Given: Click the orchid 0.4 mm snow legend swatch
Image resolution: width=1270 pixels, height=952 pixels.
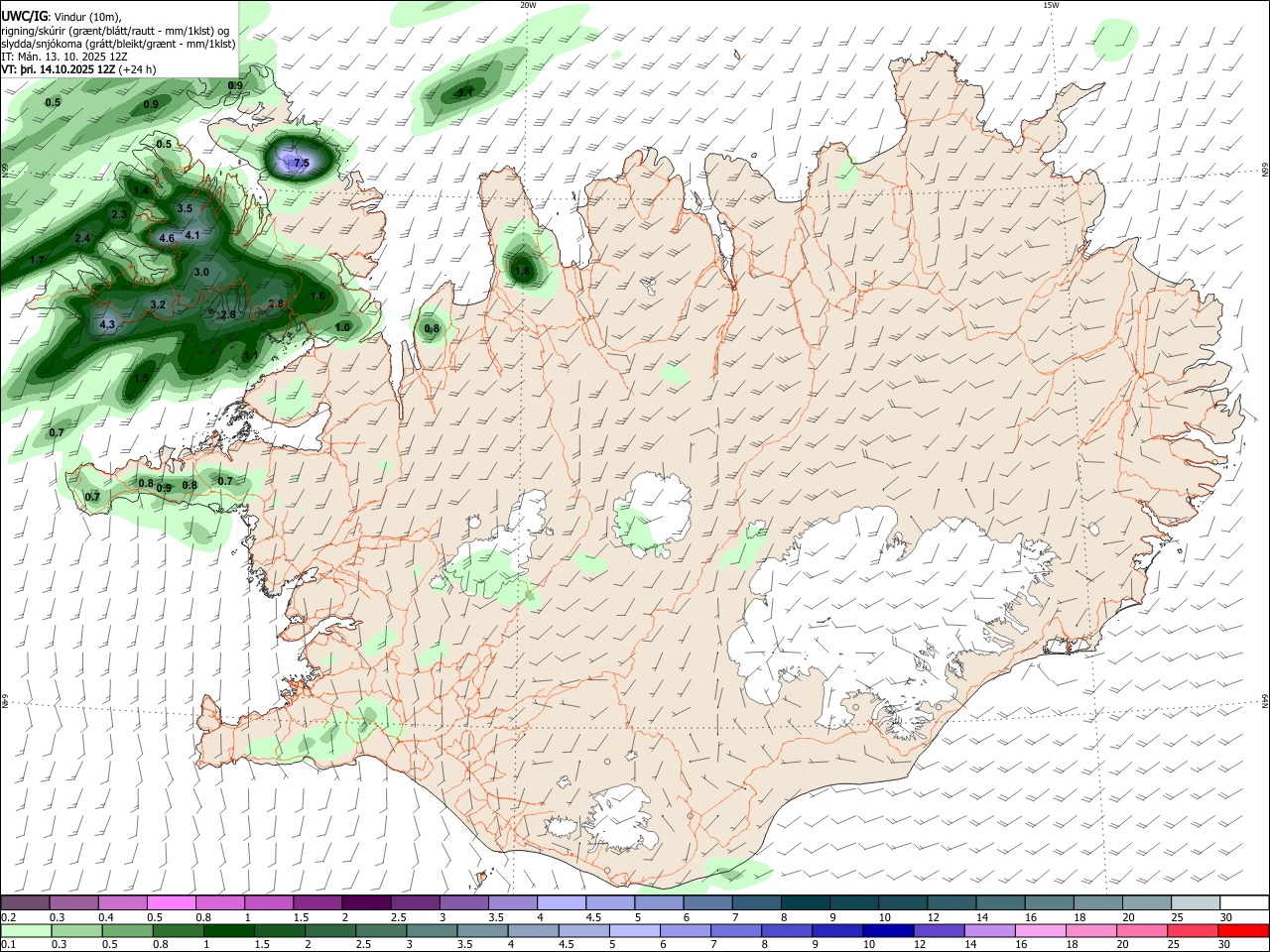Looking at the screenshot, I should [122, 902].
